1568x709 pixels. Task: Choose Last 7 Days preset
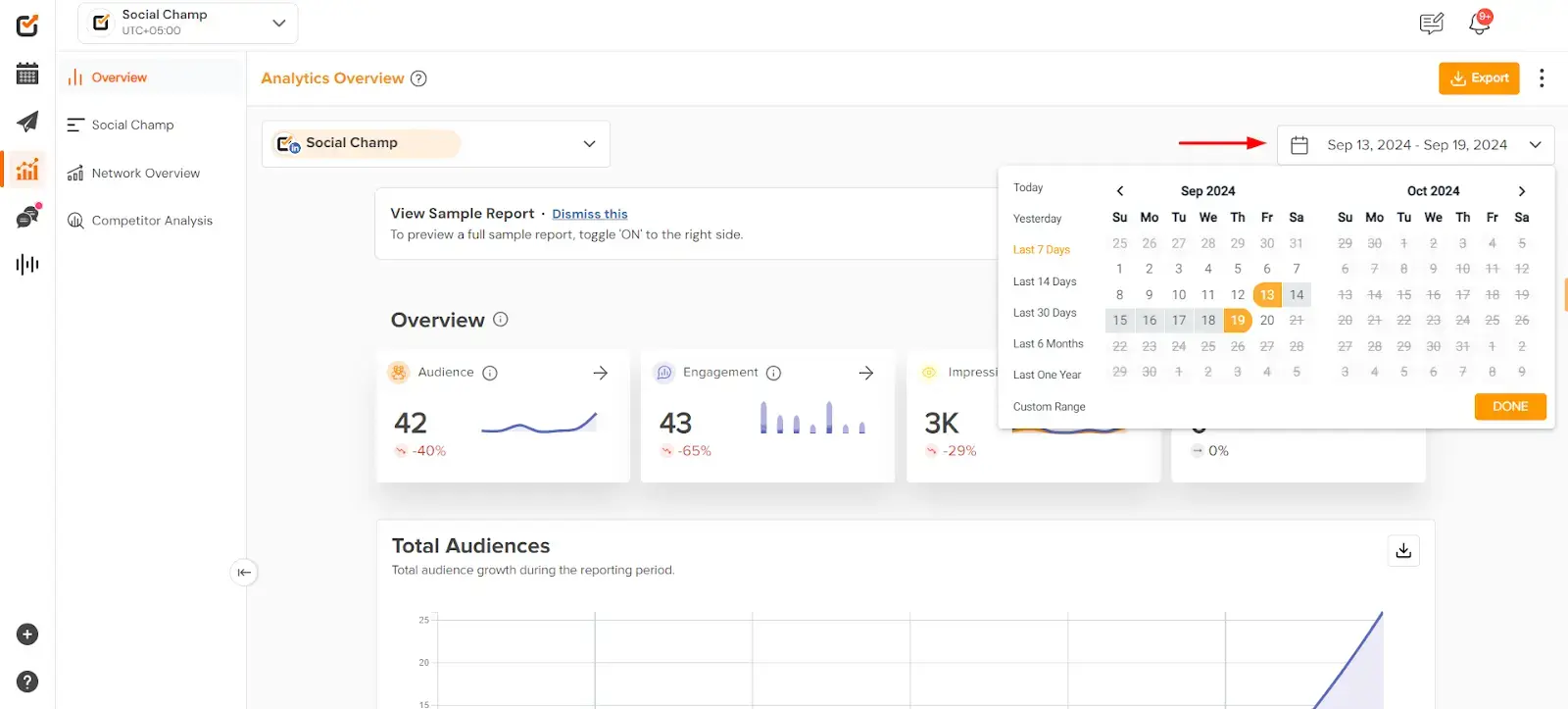point(1041,250)
